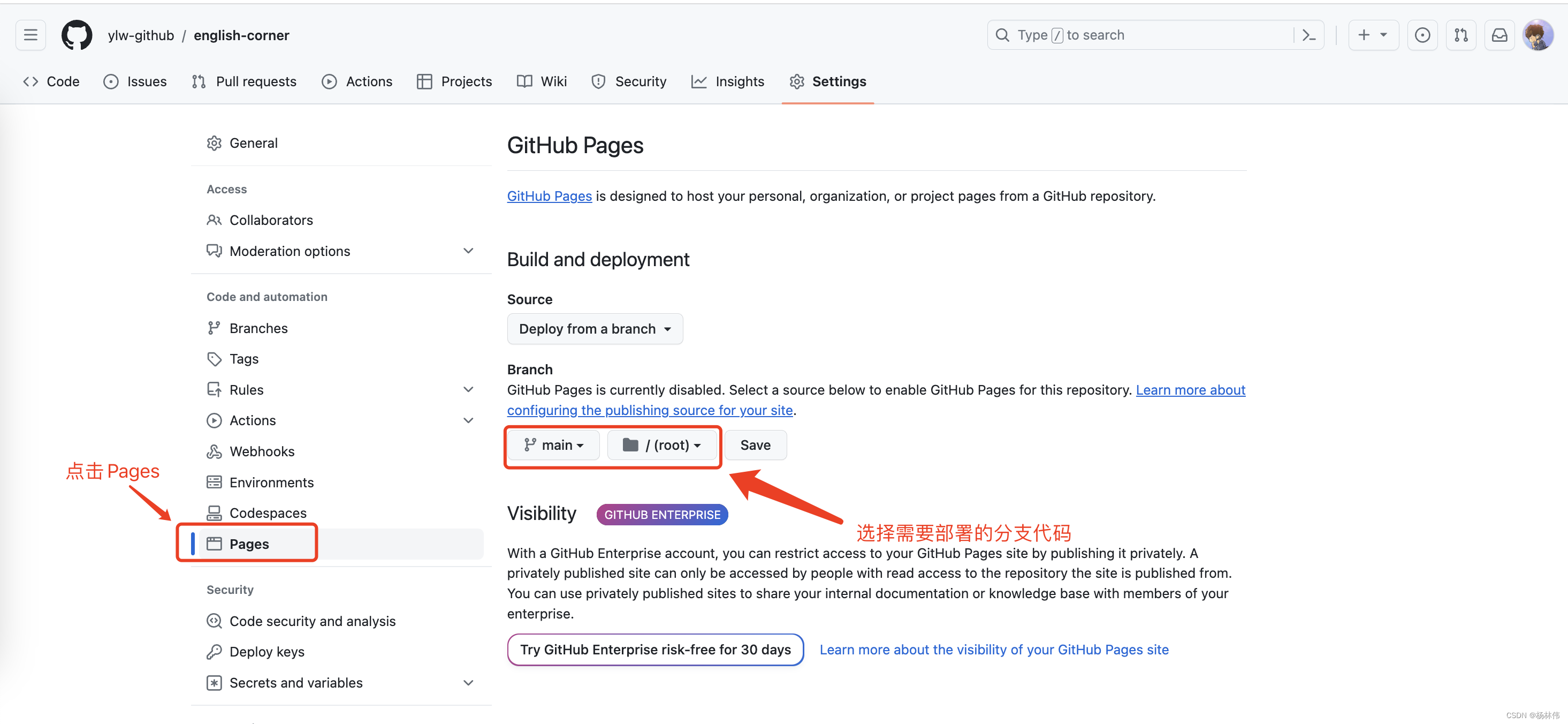Click Try GitHub Enterprise risk-free button
The height and width of the screenshot is (724, 1568).
pos(656,650)
